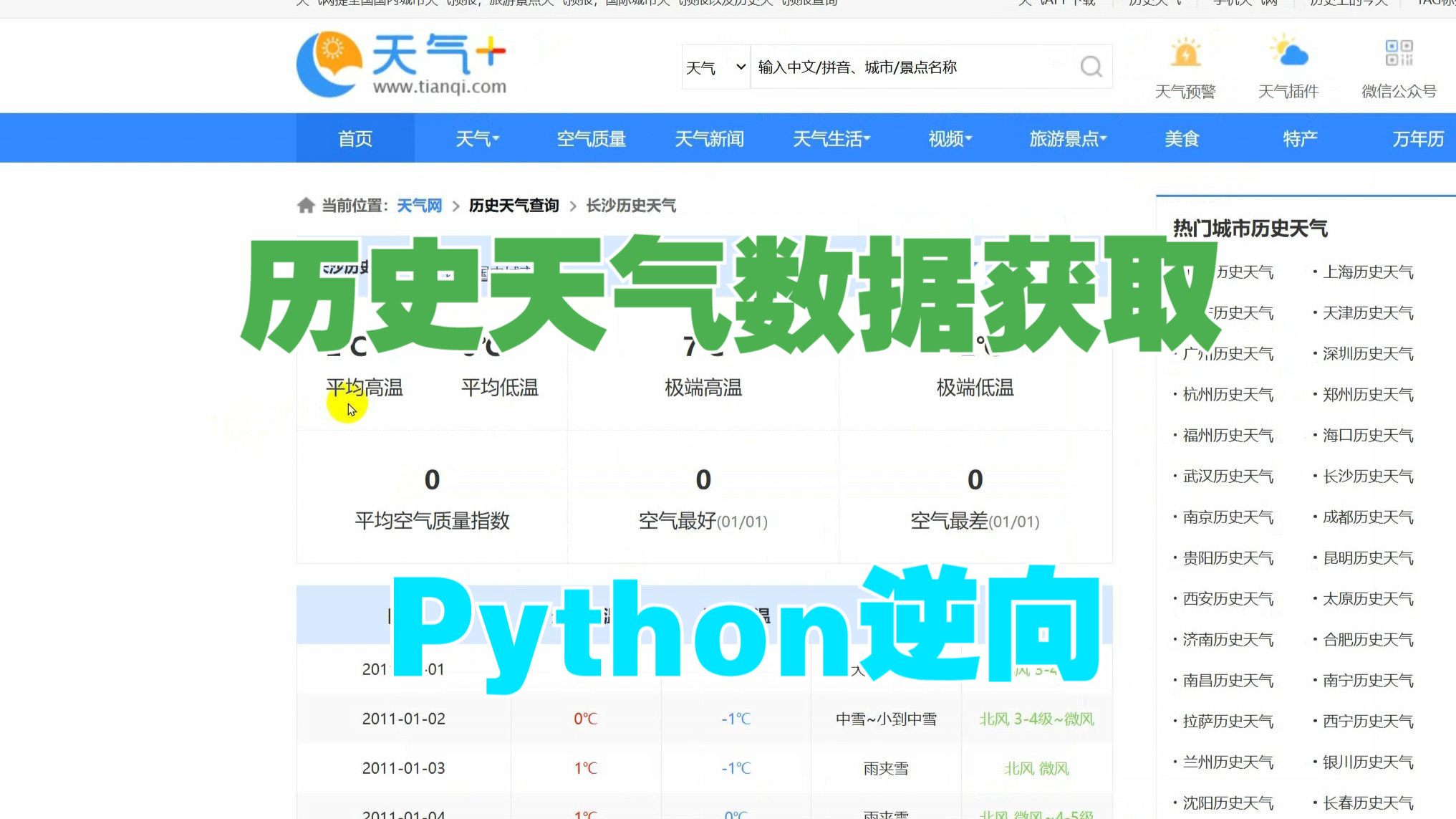Click the search magnifier icon
1456x819 pixels.
1089,66
